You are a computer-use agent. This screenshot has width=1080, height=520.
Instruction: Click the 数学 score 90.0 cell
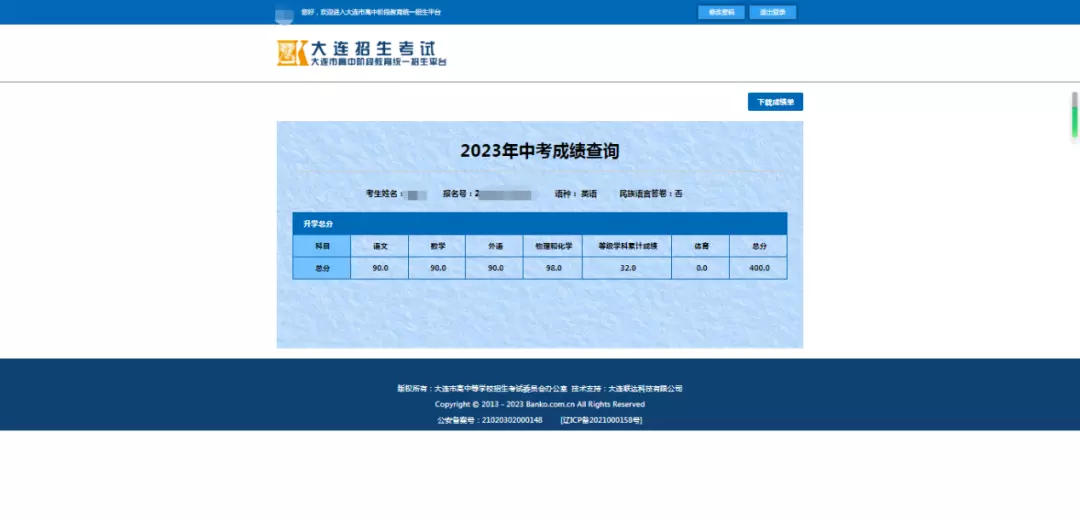(x=437, y=268)
